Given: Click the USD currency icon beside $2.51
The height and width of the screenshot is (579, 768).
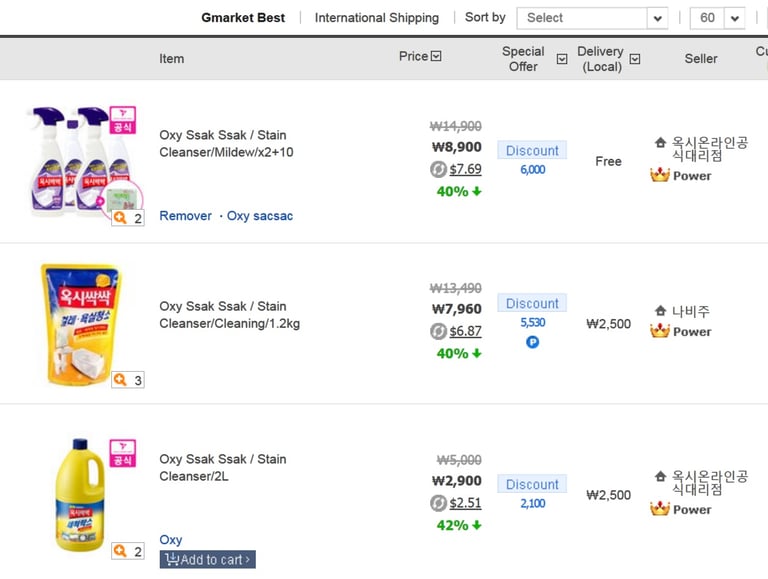Looking at the screenshot, I should (438, 503).
